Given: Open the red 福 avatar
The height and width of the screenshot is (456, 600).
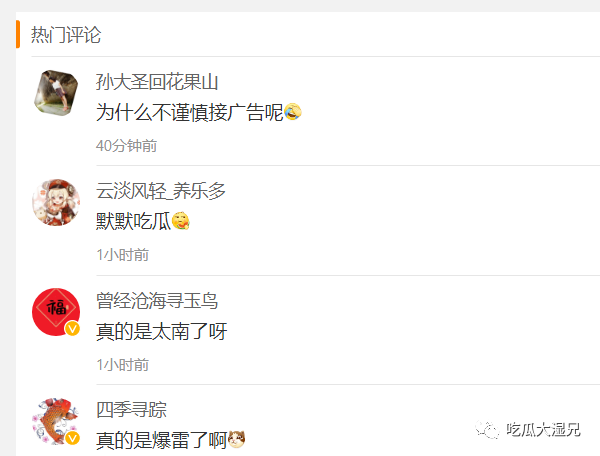Looking at the screenshot, I should (56, 312).
